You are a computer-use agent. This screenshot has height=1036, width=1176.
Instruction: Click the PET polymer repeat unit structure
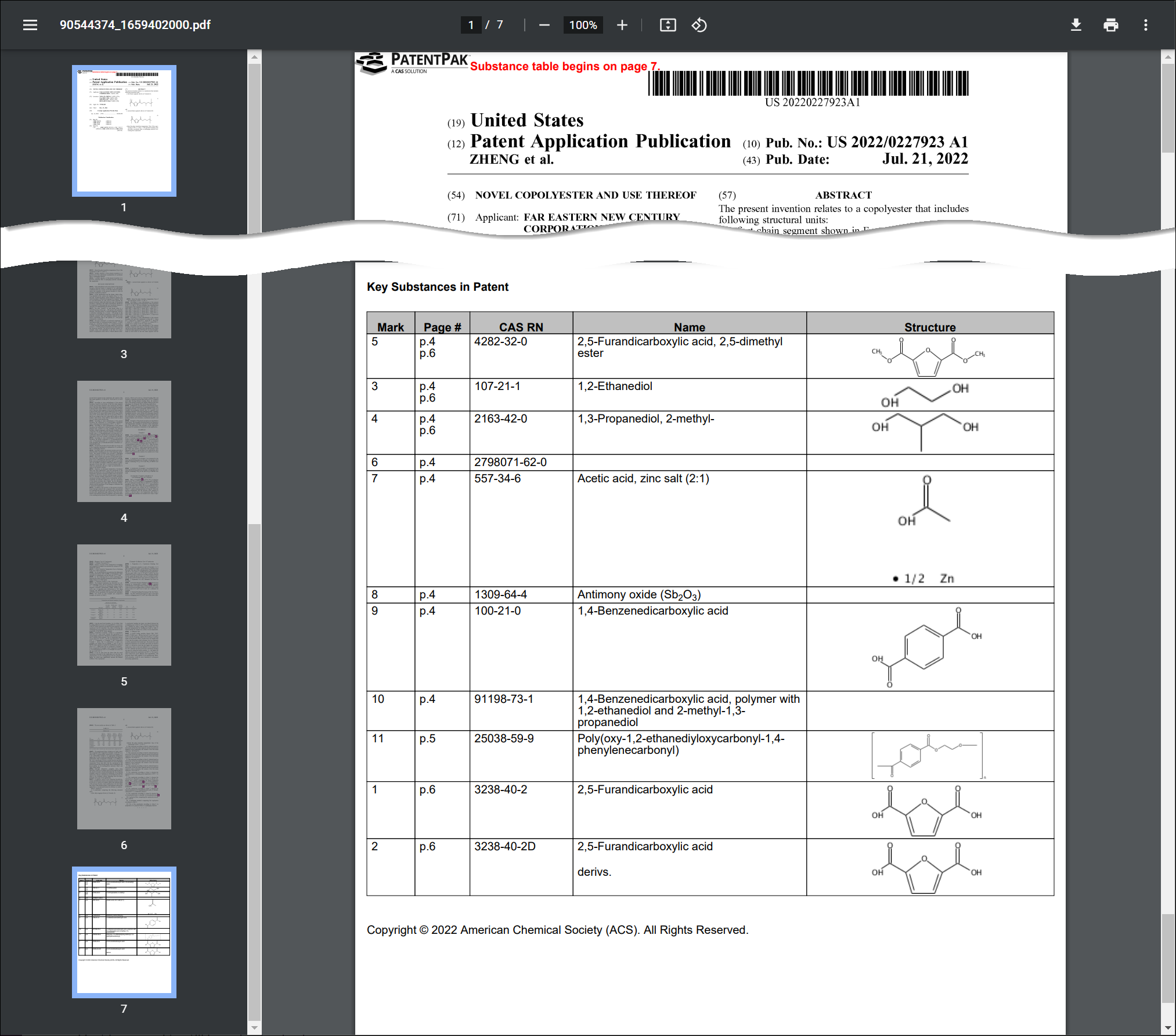click(x=928, y=756)
